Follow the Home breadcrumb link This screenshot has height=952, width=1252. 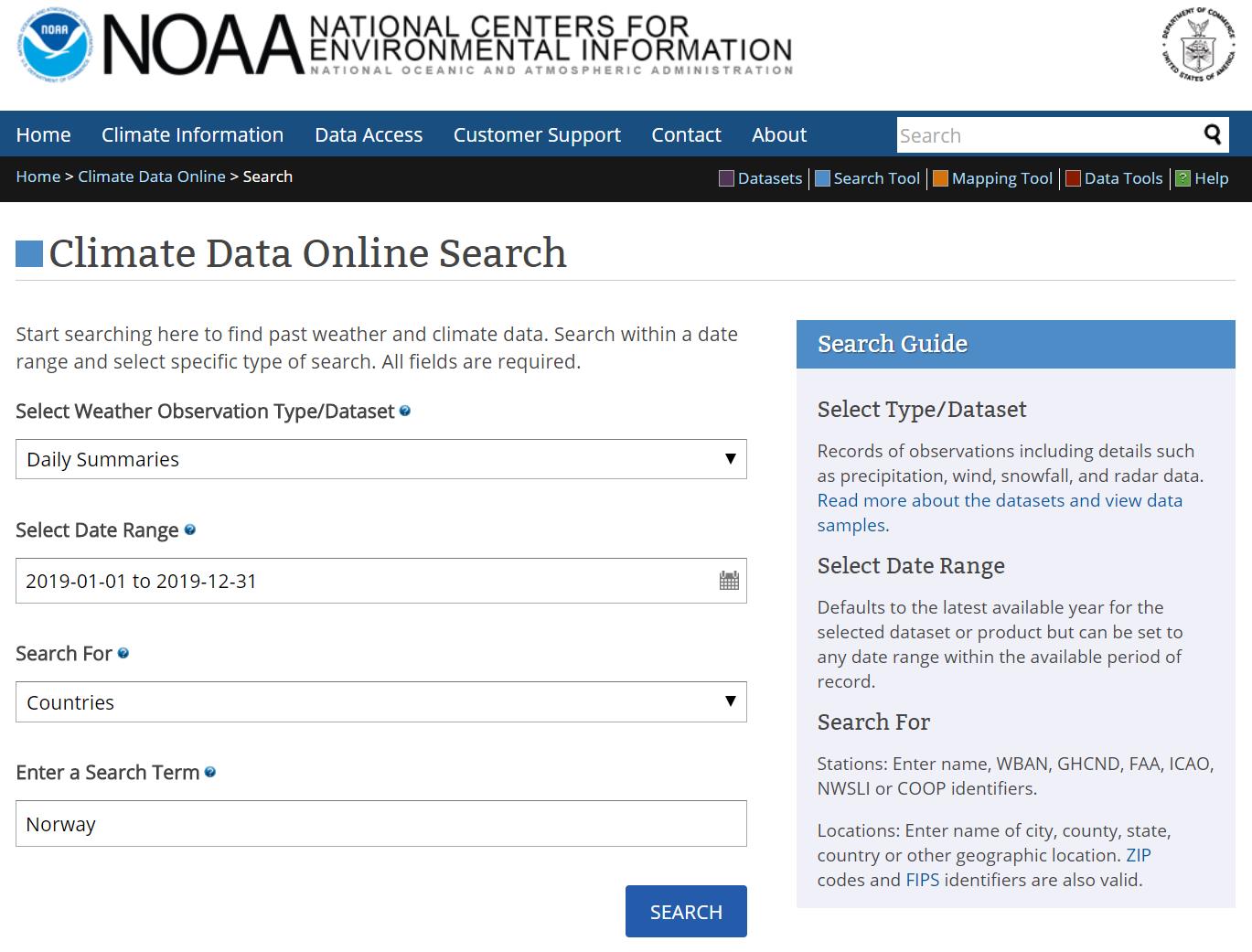coord(37,176)
